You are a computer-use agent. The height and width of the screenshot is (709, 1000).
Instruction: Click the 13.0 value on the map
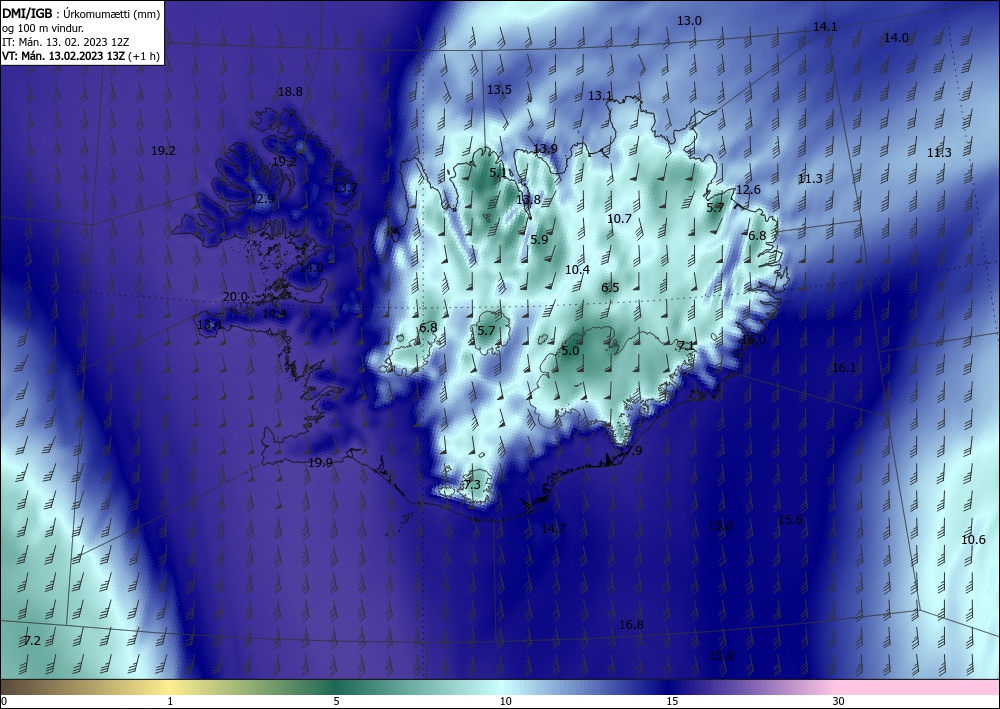689,20
